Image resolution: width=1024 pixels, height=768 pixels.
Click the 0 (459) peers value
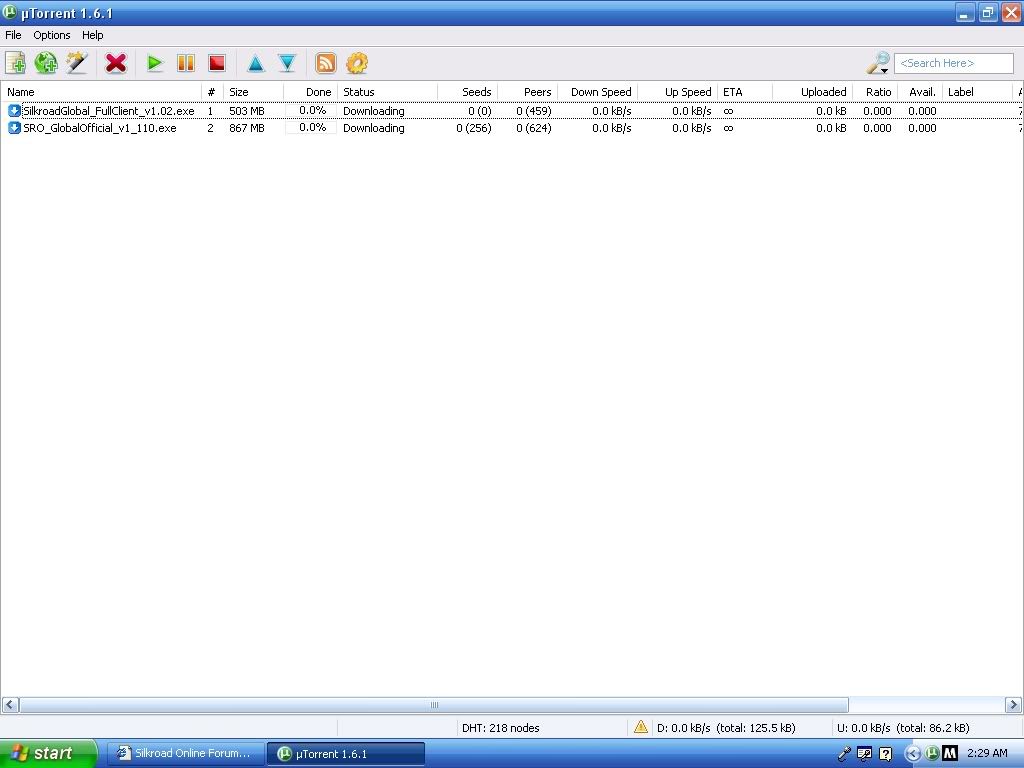click(534, 111)
